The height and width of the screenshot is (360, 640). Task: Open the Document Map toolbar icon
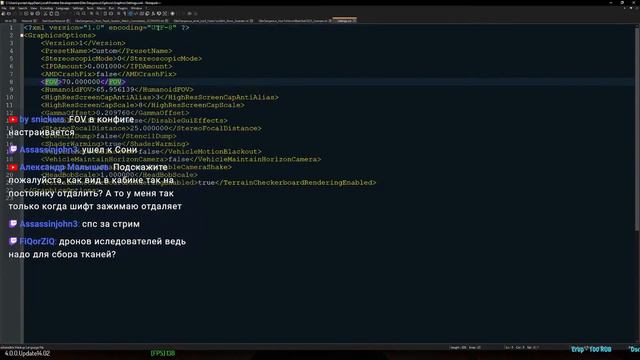click(x=142, y=13)
